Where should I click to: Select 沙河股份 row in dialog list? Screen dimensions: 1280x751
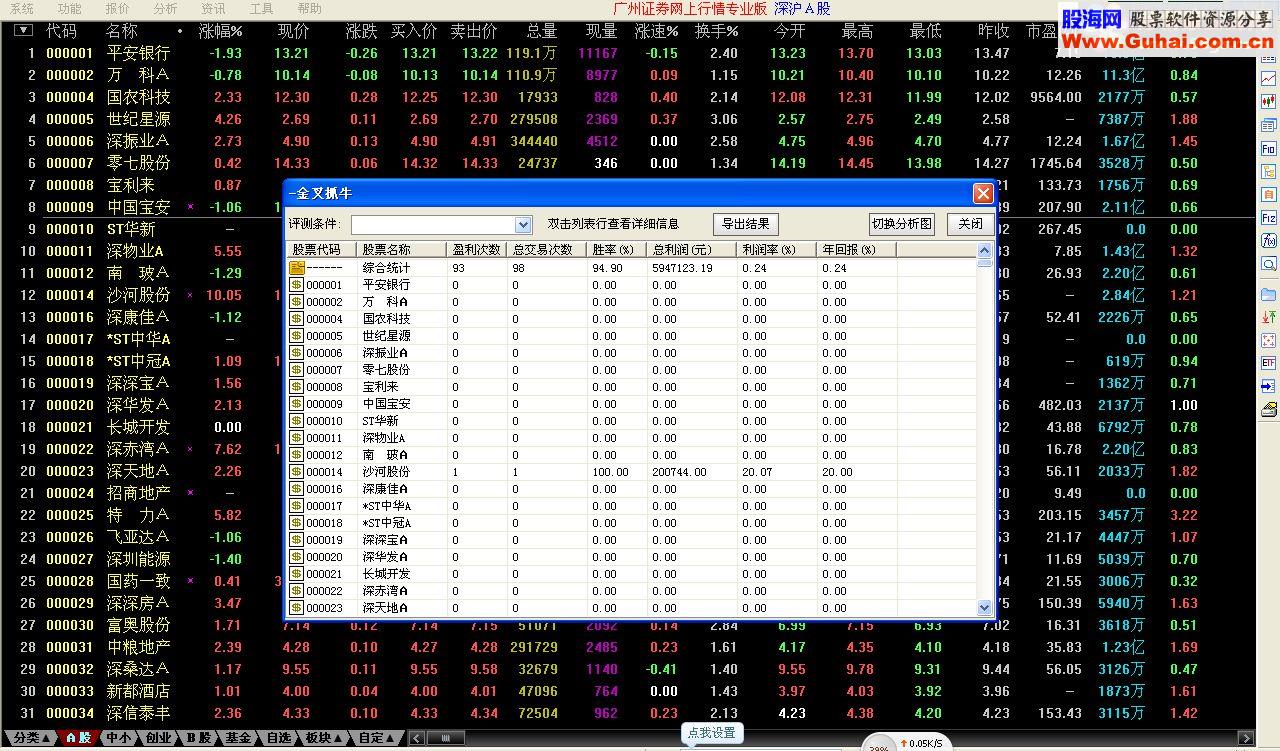[x=632, y=472]
